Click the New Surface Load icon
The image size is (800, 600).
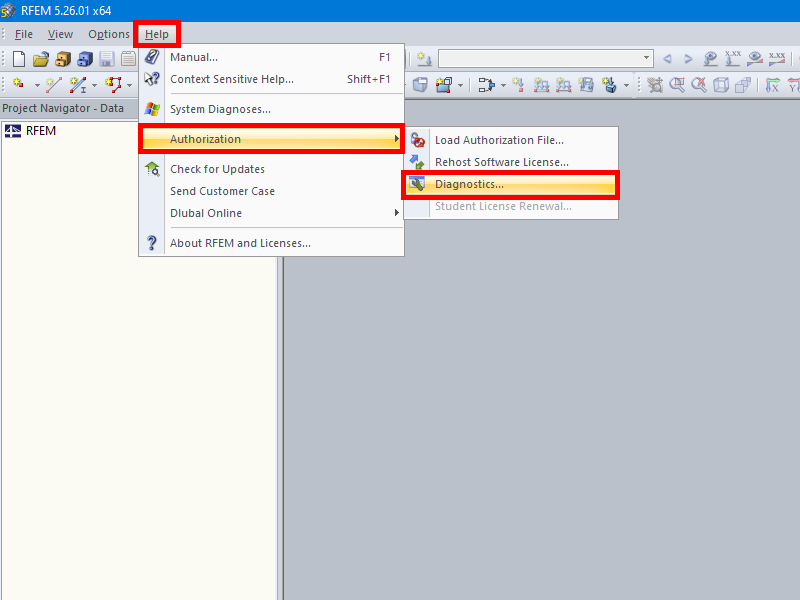tap(586, 85)
